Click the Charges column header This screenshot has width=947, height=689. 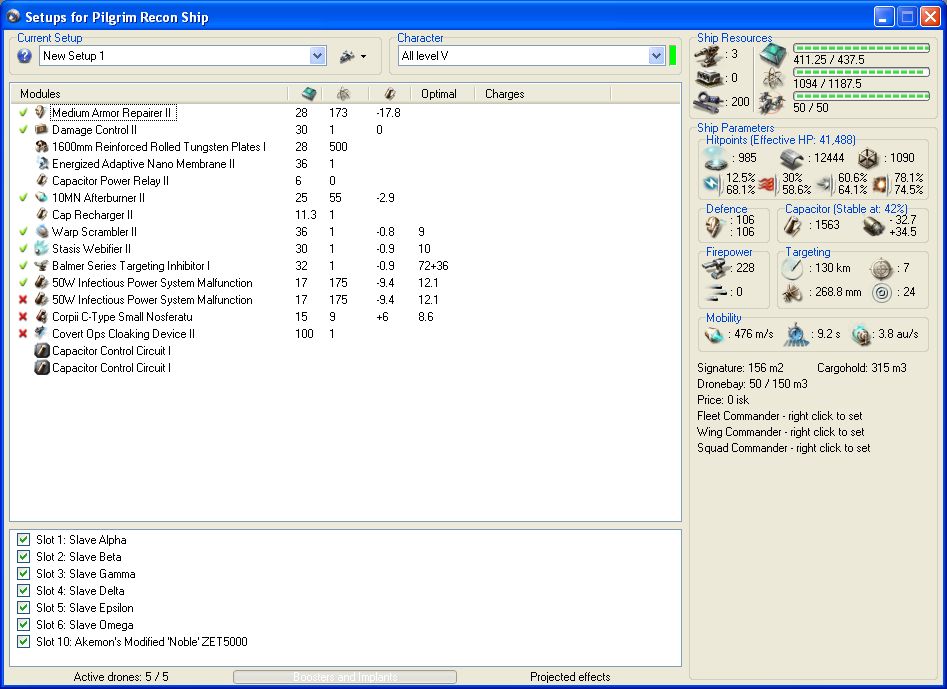(x=505, y=94)
